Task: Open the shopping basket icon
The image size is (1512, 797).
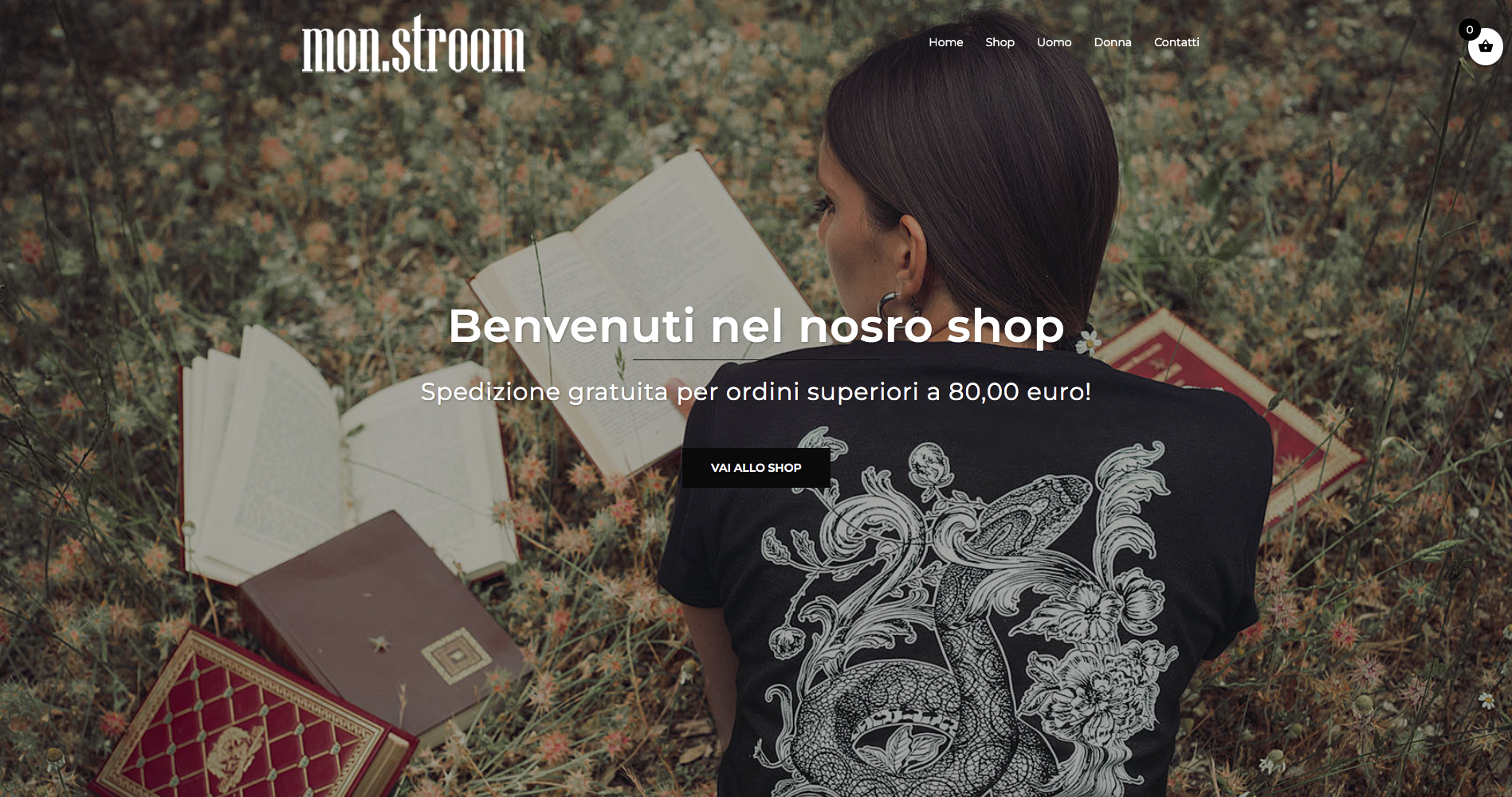Action: (x=1485, y=47)
